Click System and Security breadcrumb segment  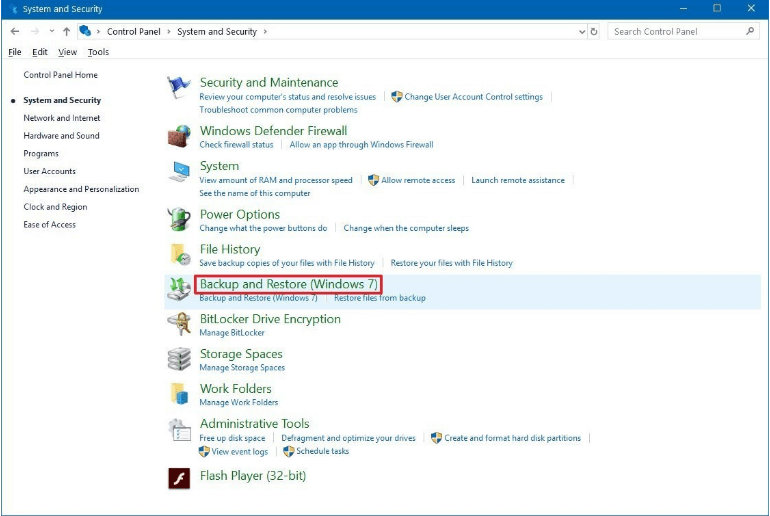(x=217, y=31)
